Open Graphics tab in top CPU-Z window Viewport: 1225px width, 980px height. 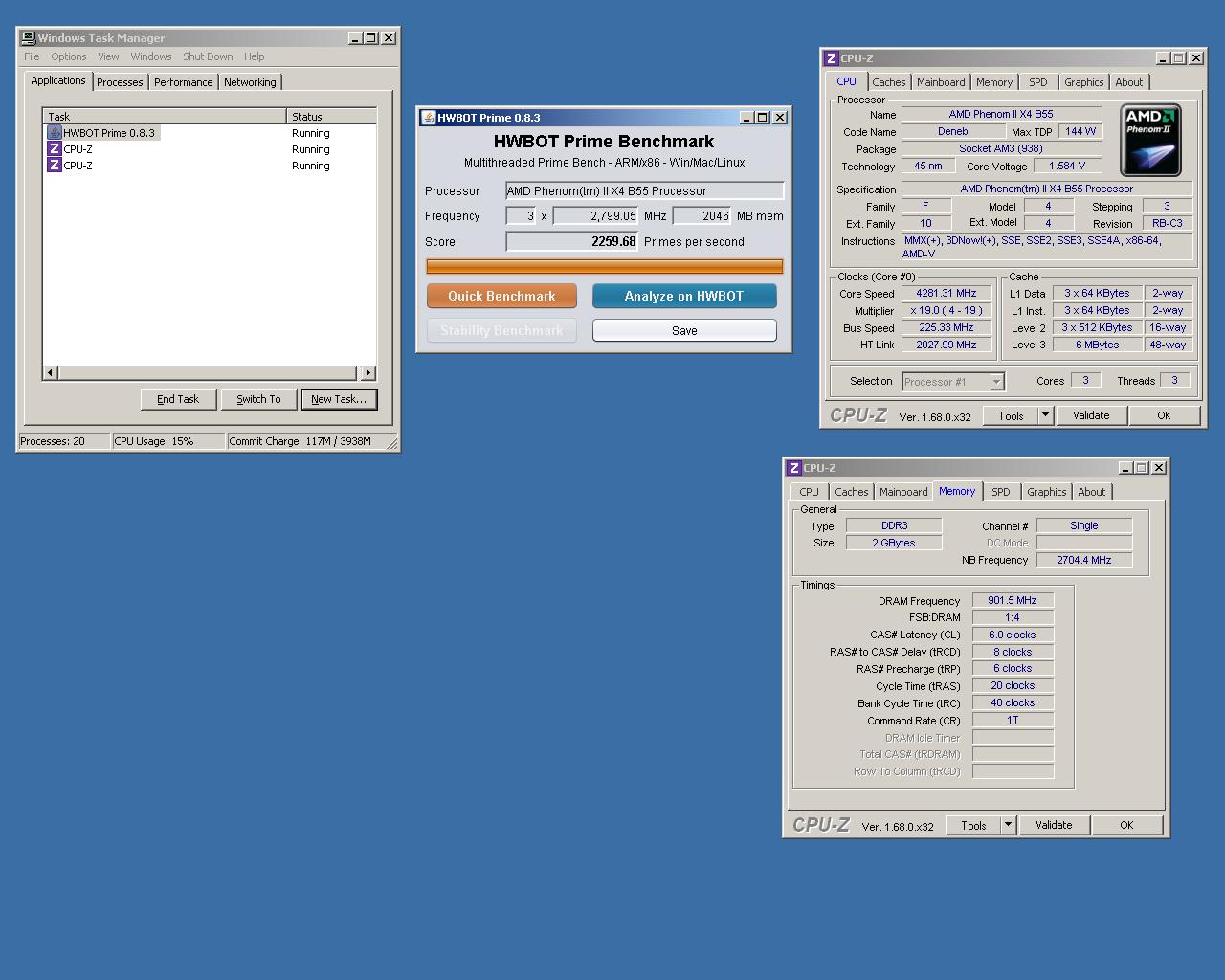[1083, 82]
